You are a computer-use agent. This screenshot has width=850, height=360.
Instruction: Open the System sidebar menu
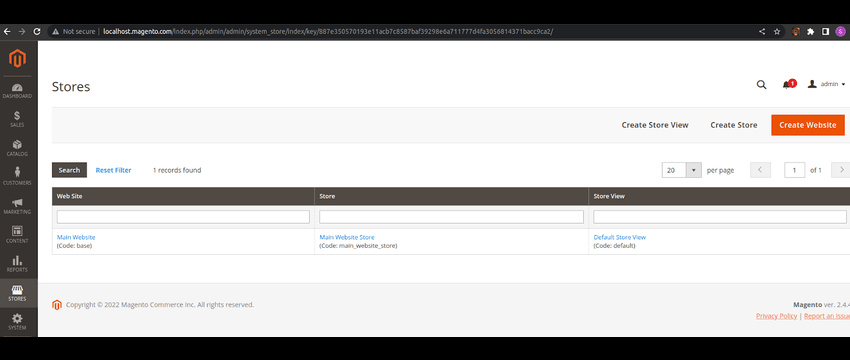tap(17, 322)
